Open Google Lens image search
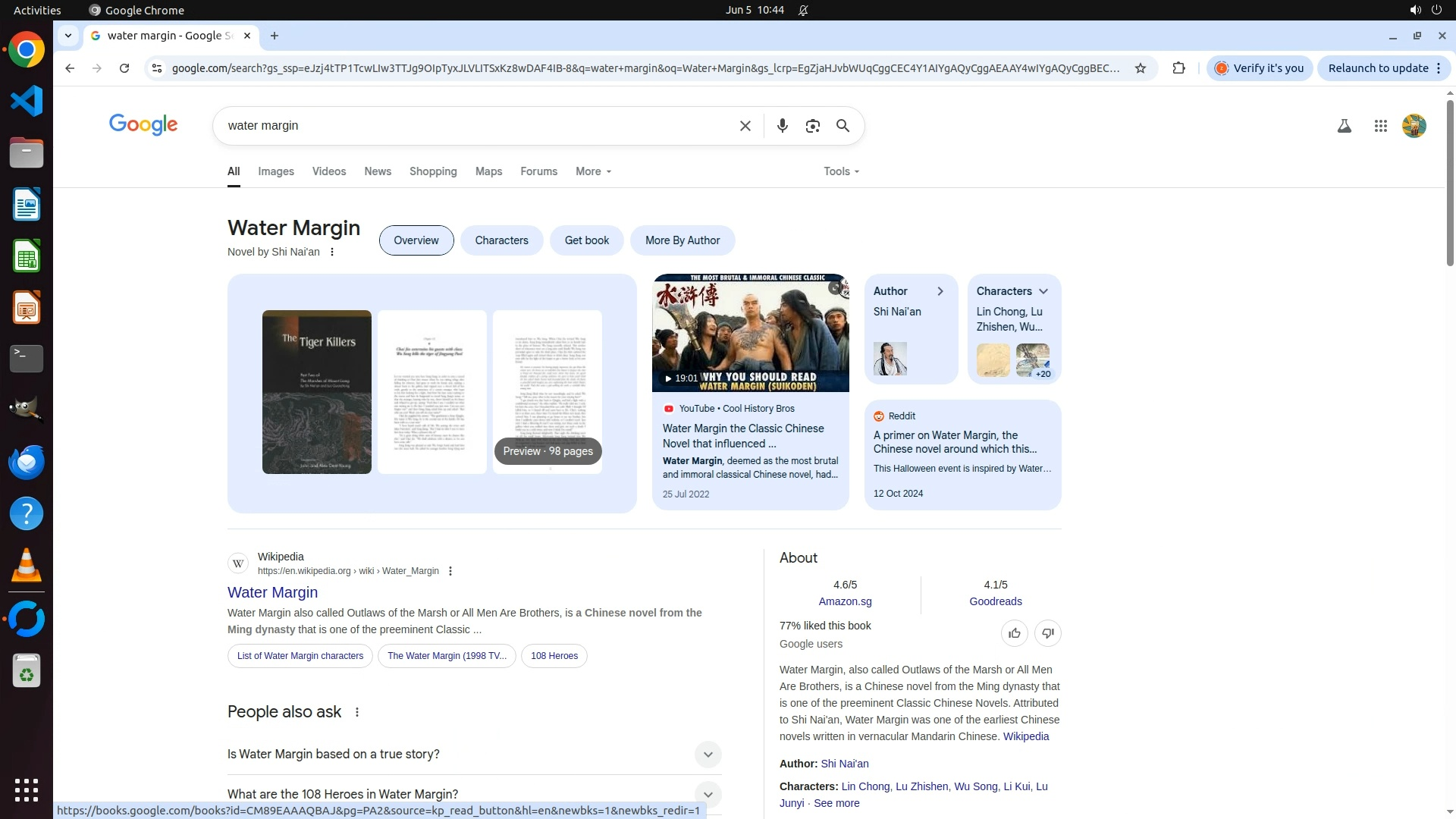This screenshot has height=819, width=1456. pos(812,126)
